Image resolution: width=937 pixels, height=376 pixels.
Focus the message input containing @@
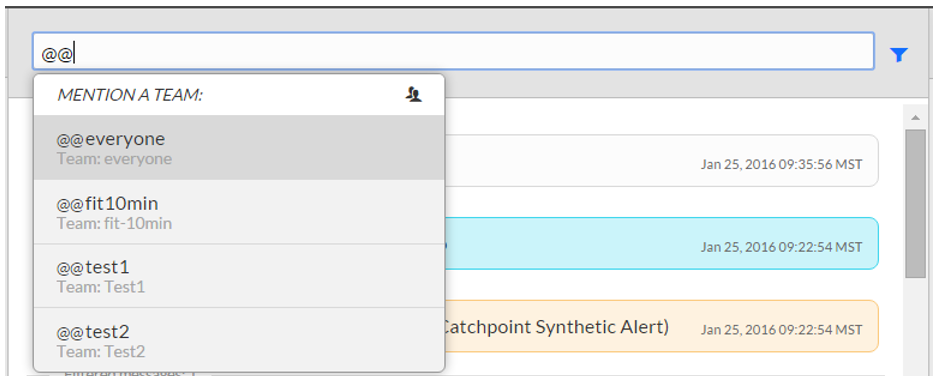tap(454, 51)
